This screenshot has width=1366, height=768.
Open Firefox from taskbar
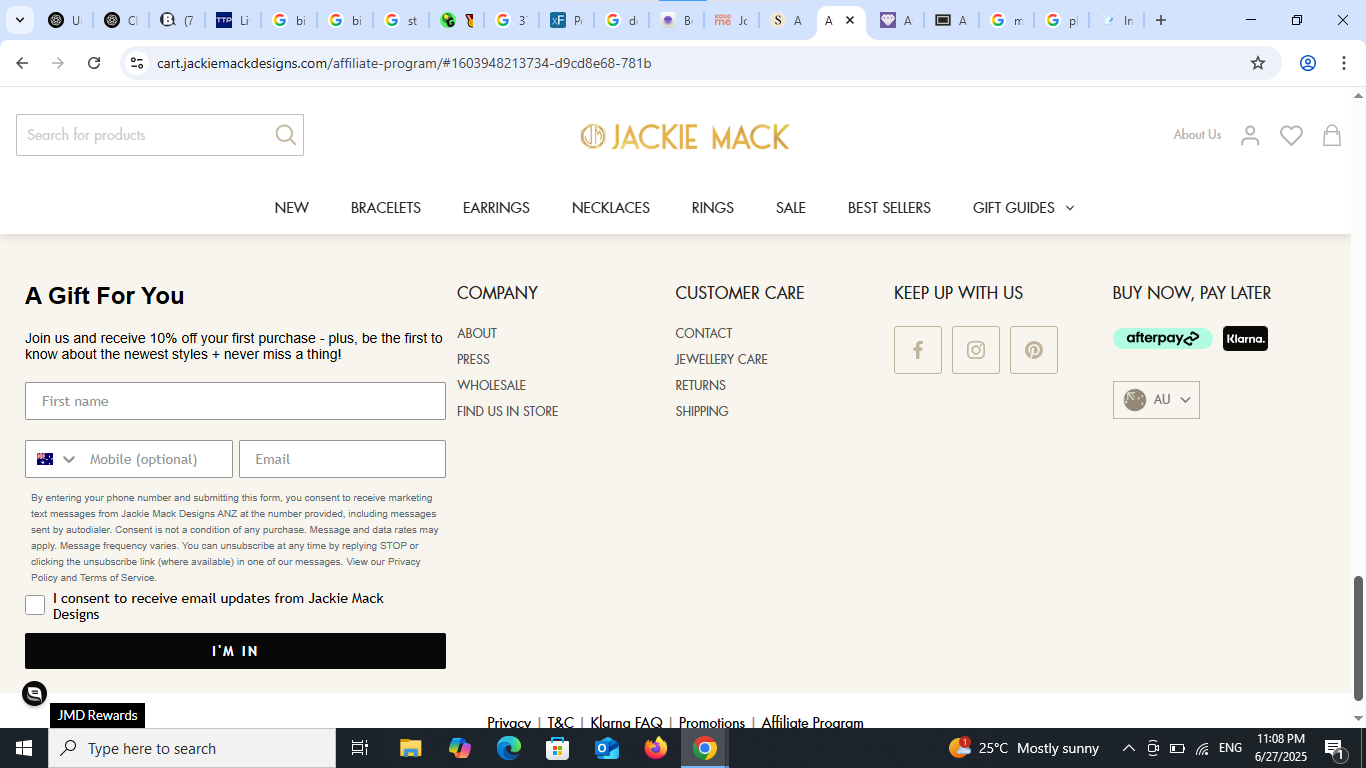[x=656, y=748]
